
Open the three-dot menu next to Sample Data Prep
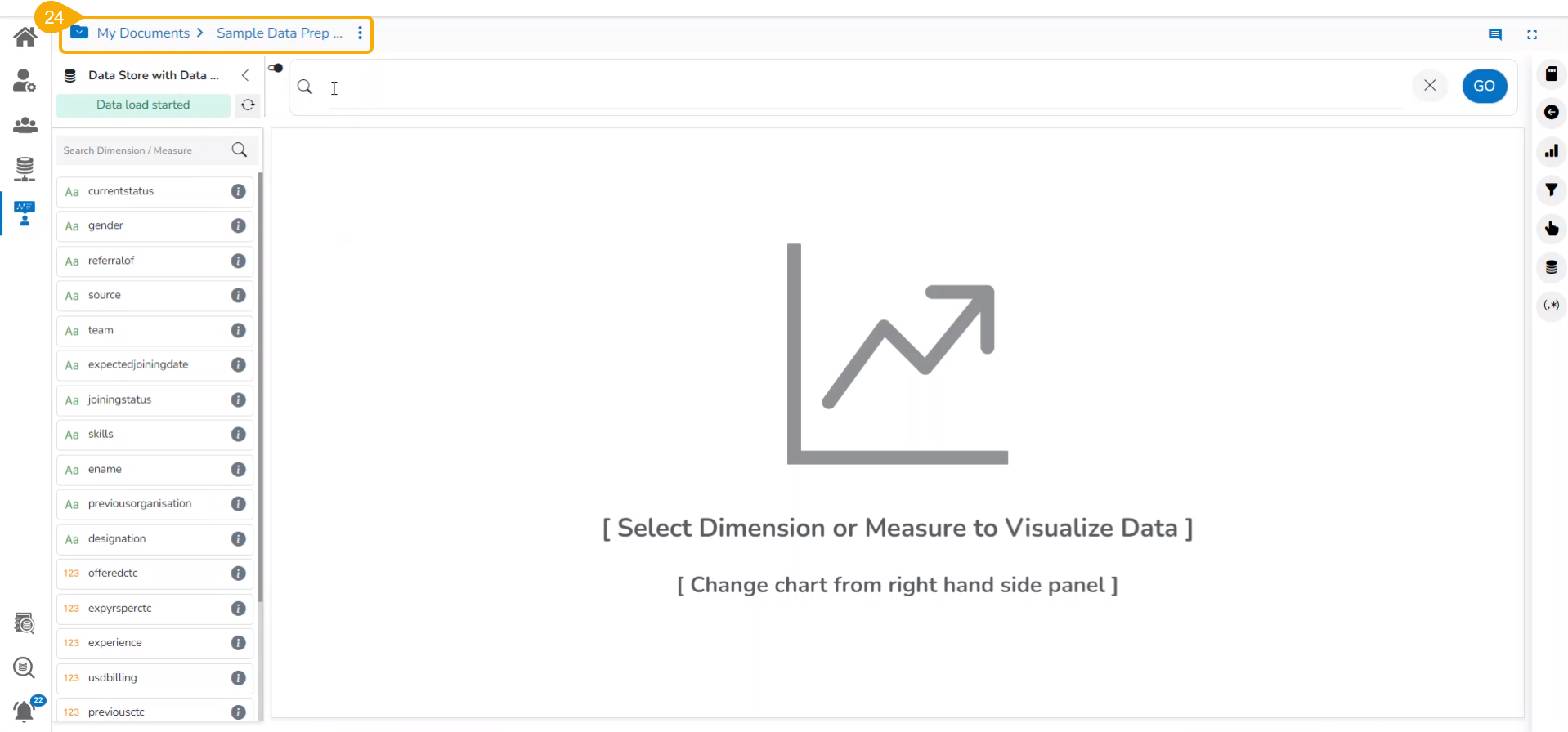click(360, 33)
